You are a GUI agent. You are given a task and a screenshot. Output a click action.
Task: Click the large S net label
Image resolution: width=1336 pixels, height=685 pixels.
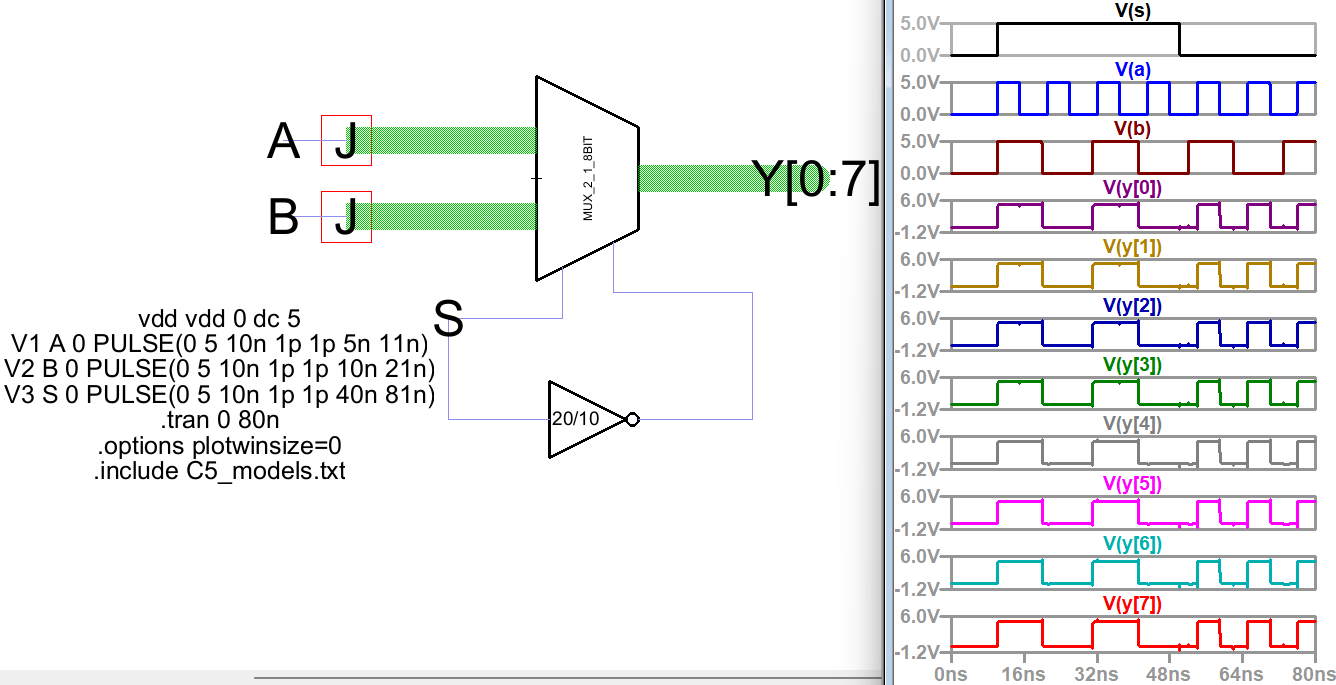pyautogui.click(x=449, y=320)
